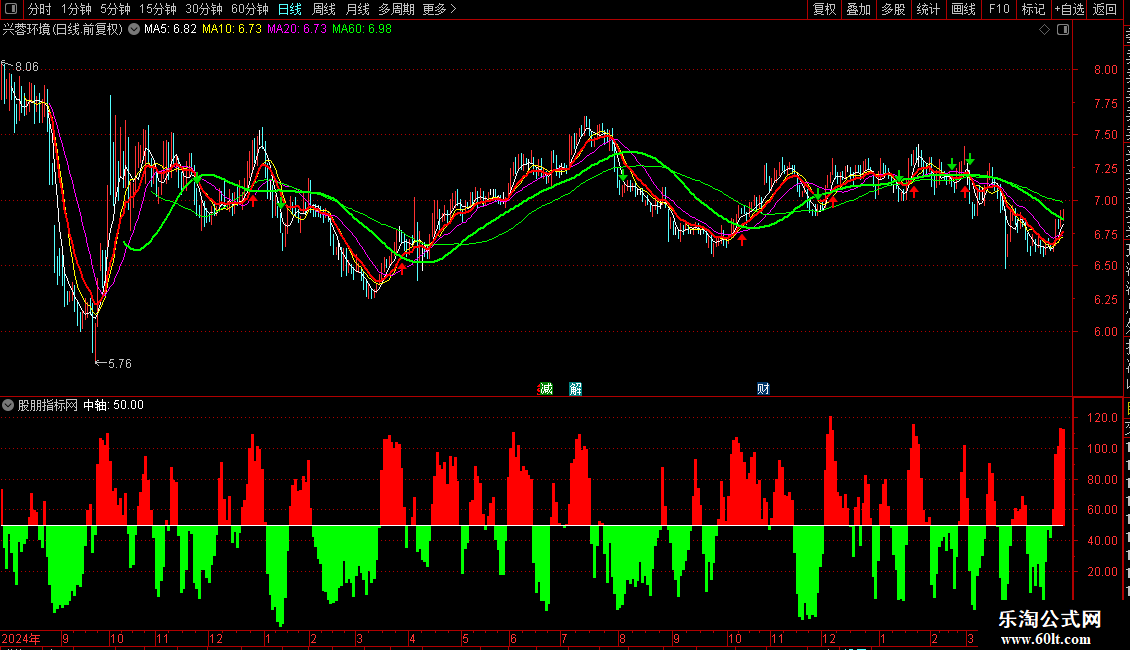Click the 20.00 indicator axis label
This screenshot has width=1130, height=650.
[1103, 571]
